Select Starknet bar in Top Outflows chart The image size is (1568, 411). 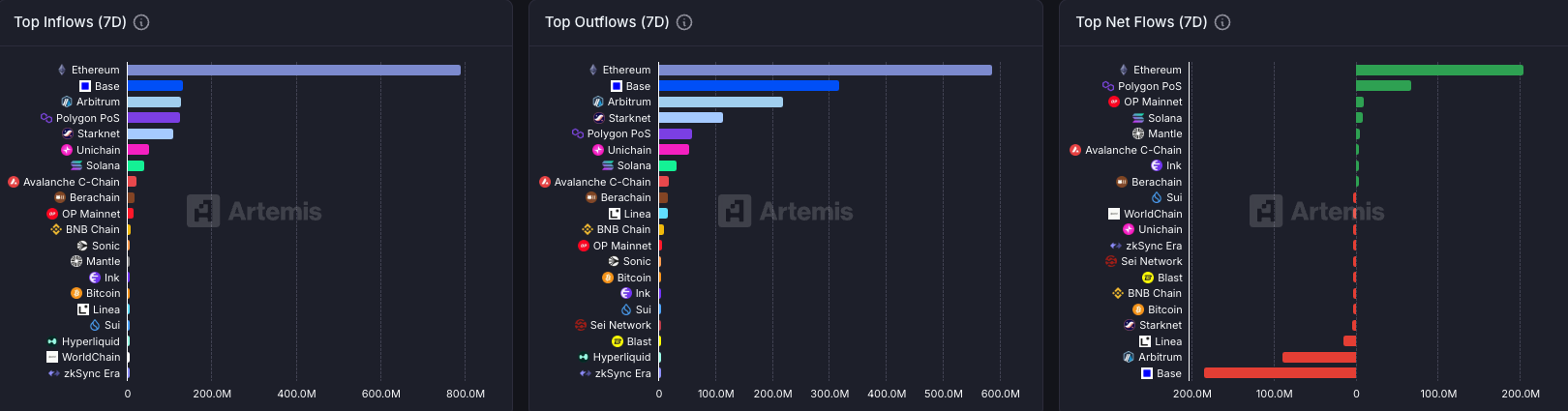pos(691,118)
